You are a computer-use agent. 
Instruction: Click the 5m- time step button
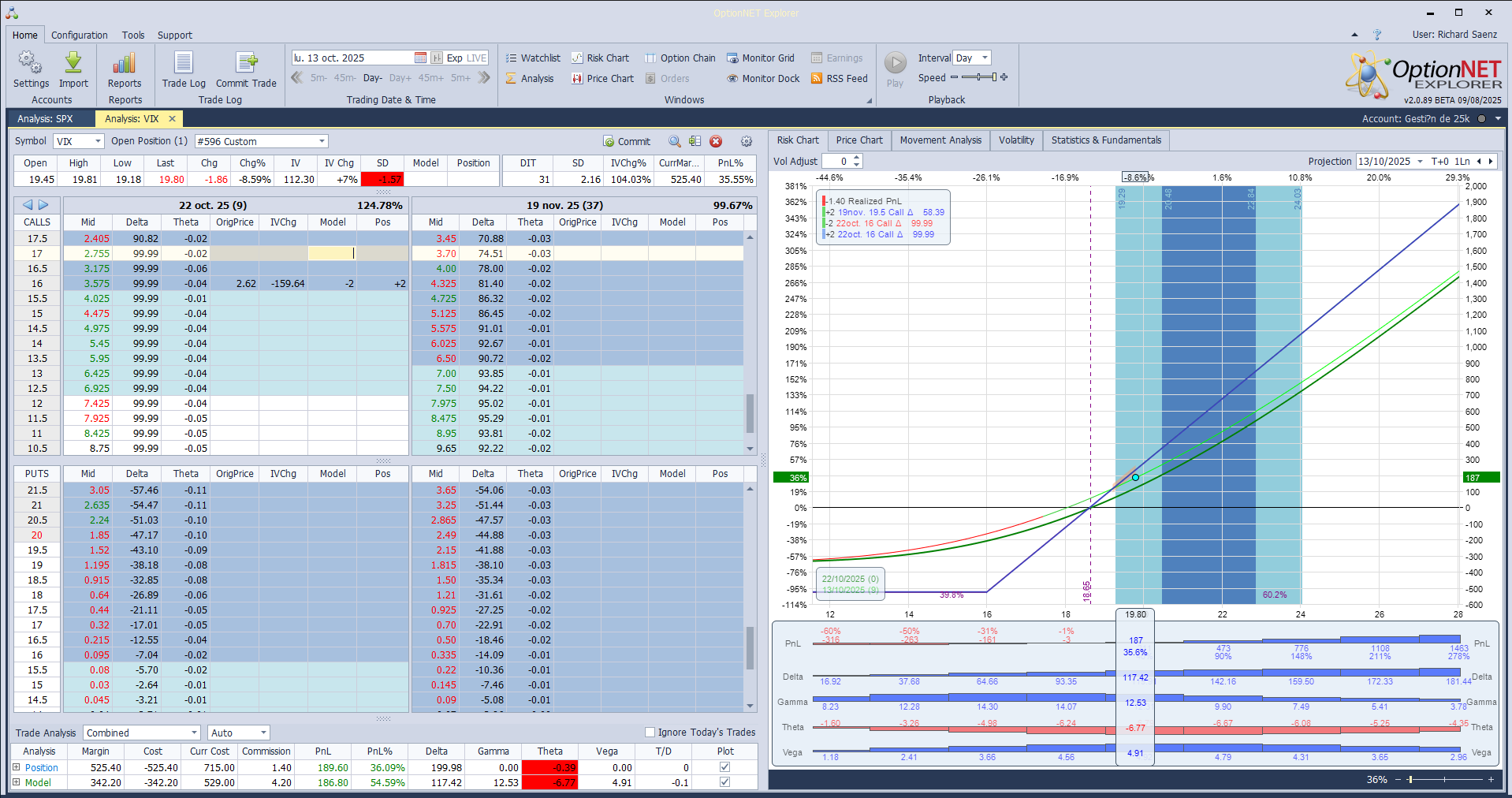pos(318,78)
